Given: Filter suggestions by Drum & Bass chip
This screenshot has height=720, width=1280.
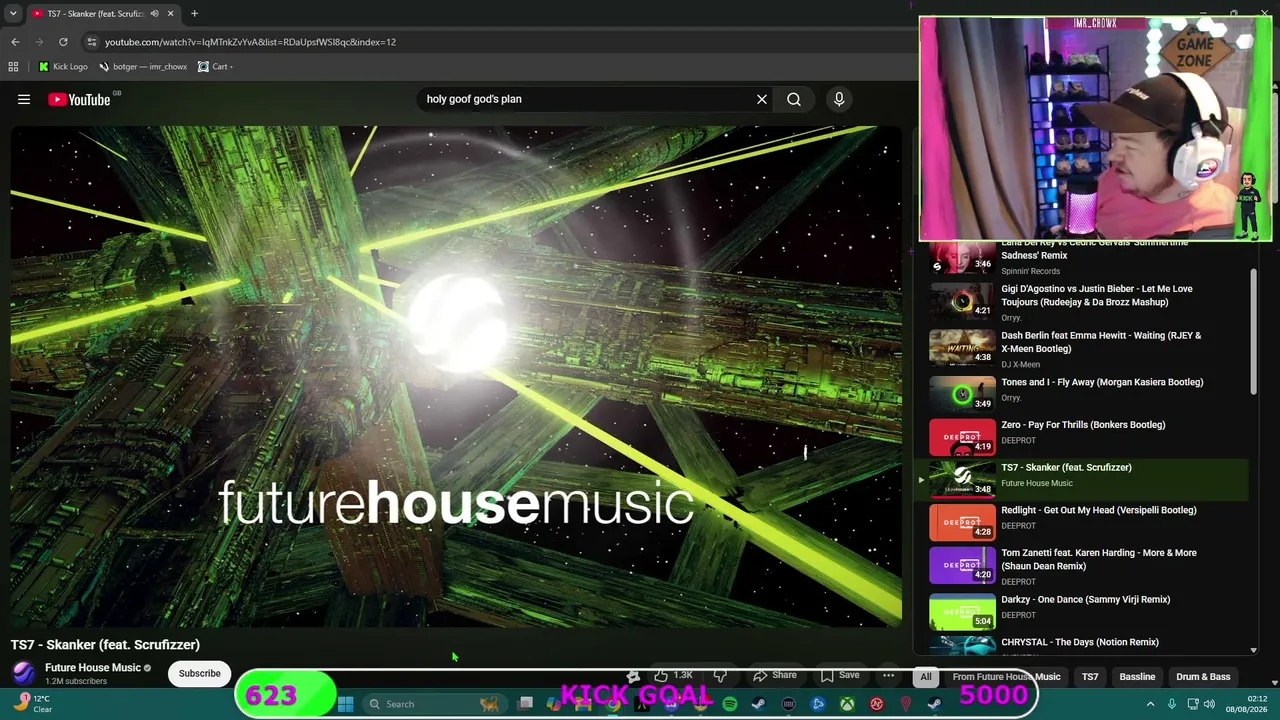Looking at the screenshot, I should pyautogui.click(x=1203, y=677).
